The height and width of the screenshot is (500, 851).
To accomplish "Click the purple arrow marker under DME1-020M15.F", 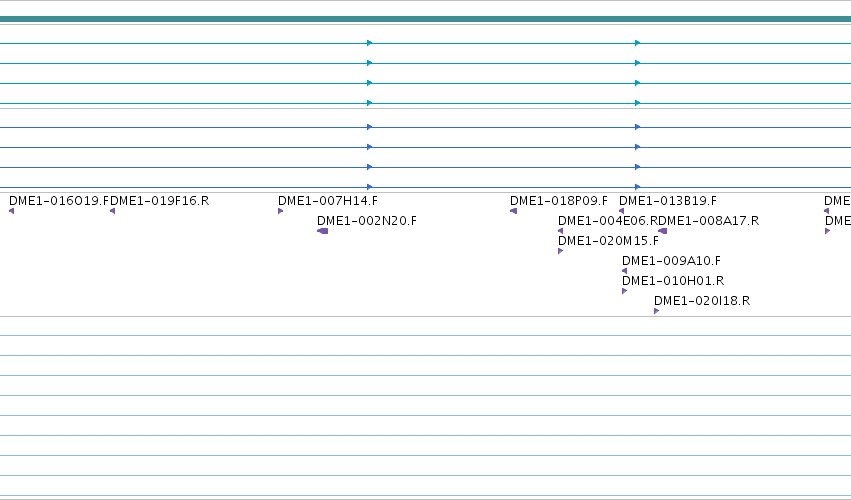I will [x=561, y=251].
